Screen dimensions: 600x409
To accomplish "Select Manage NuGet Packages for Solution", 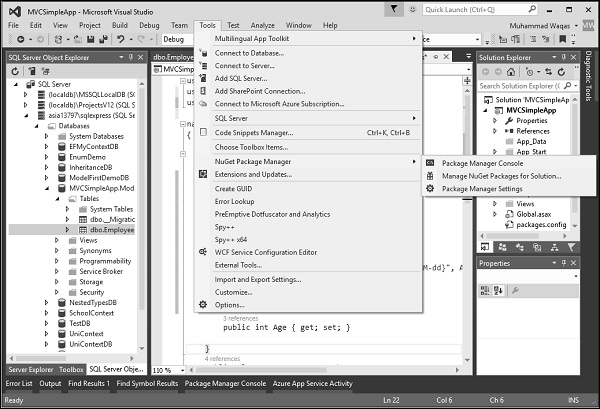I will [502, 176].
